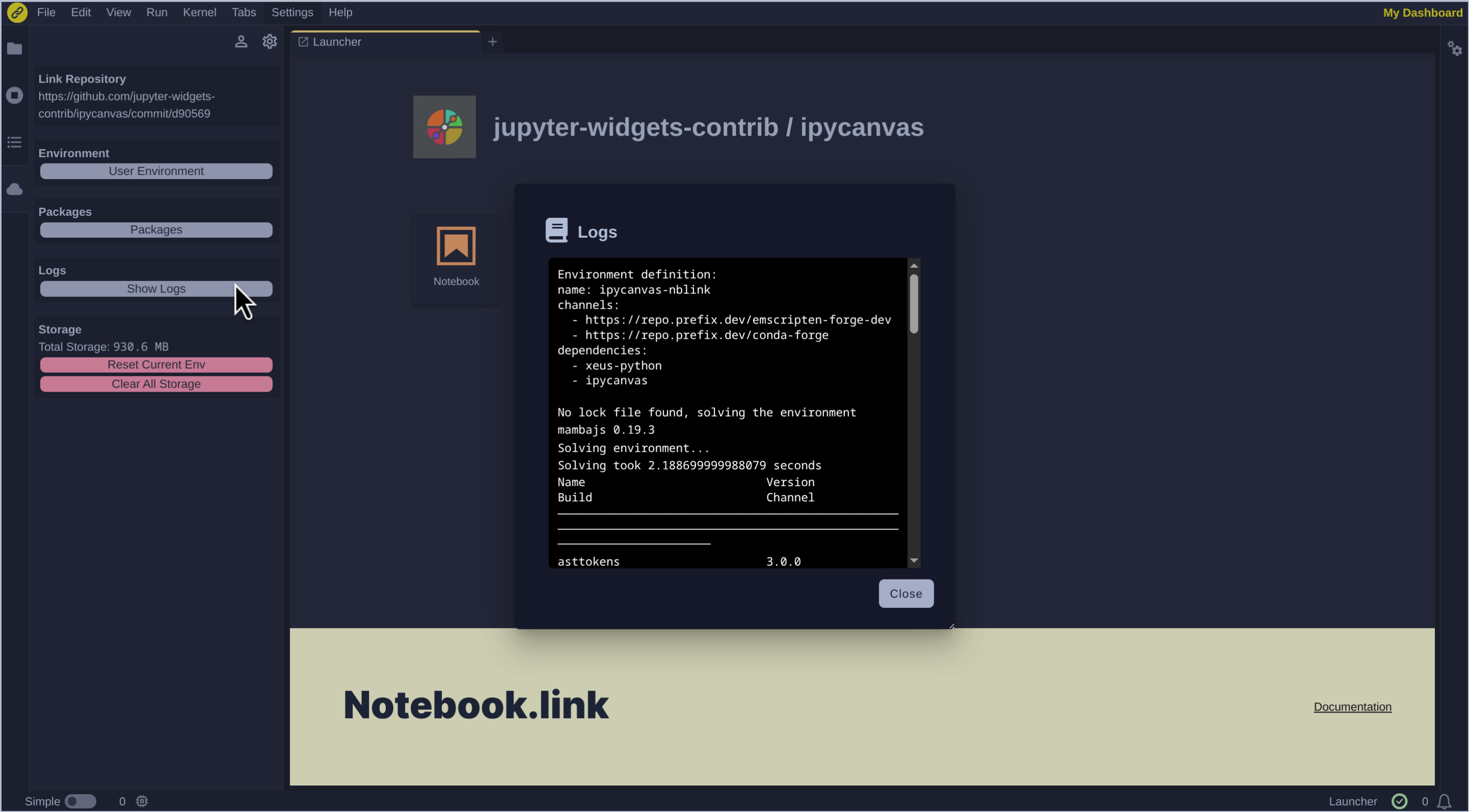
Task: Open the Settings menu
Action: point(292,12)
